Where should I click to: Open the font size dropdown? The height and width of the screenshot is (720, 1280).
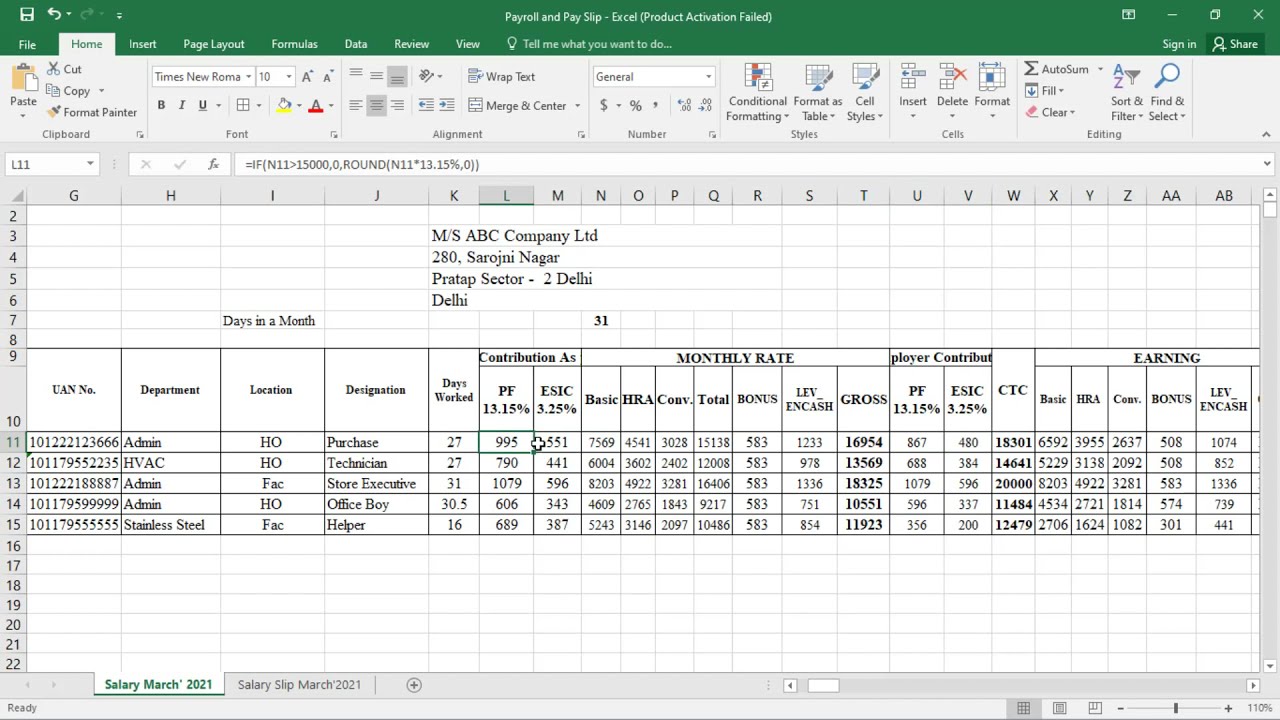tap(289, 77)
